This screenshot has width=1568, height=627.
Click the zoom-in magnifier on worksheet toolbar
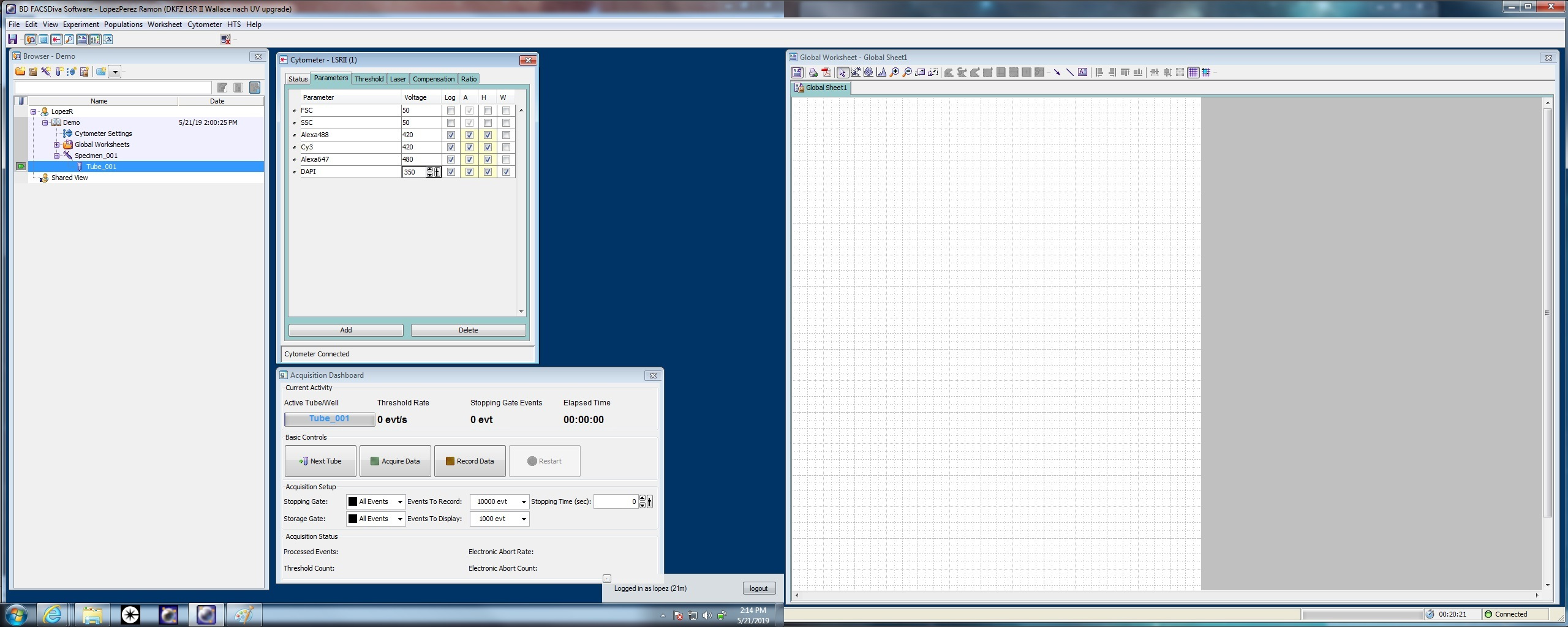pyautogui.click(x=894, y=72)
